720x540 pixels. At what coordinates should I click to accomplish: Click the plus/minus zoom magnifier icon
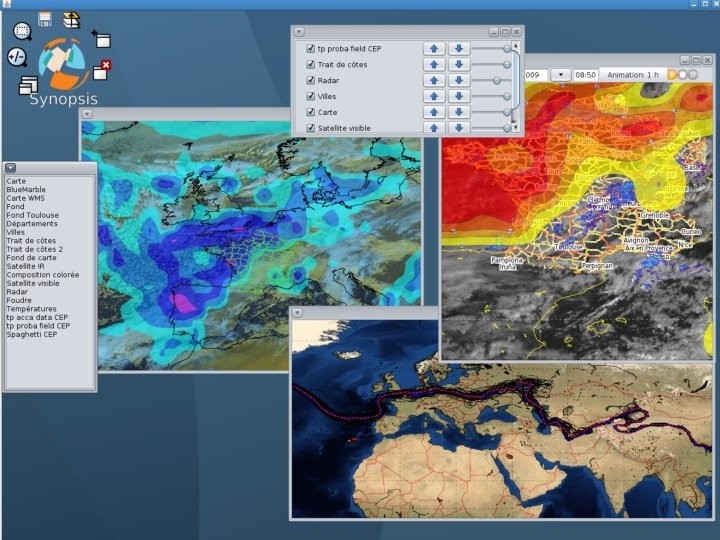(17, 57)
